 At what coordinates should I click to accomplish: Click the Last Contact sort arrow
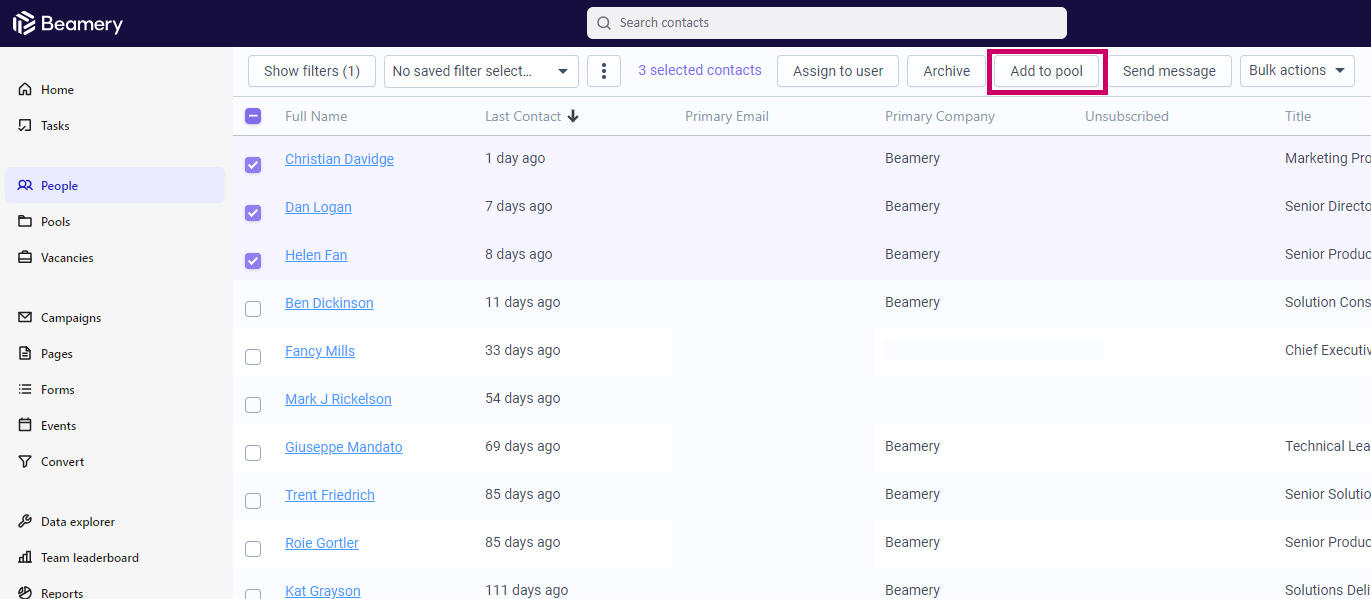click(573, 116)
